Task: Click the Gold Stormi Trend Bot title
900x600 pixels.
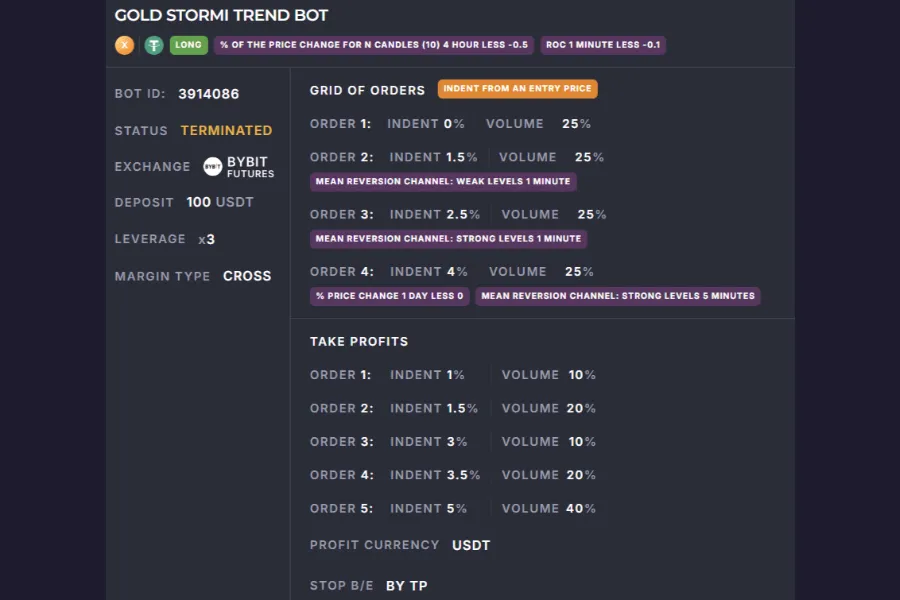Action: [221, 15]
